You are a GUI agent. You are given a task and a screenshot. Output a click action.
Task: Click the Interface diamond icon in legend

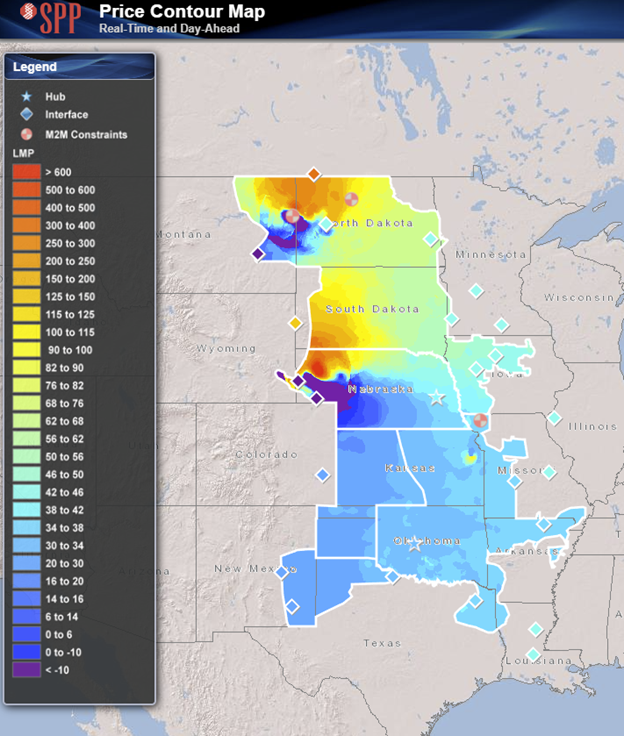coord(26,115)
